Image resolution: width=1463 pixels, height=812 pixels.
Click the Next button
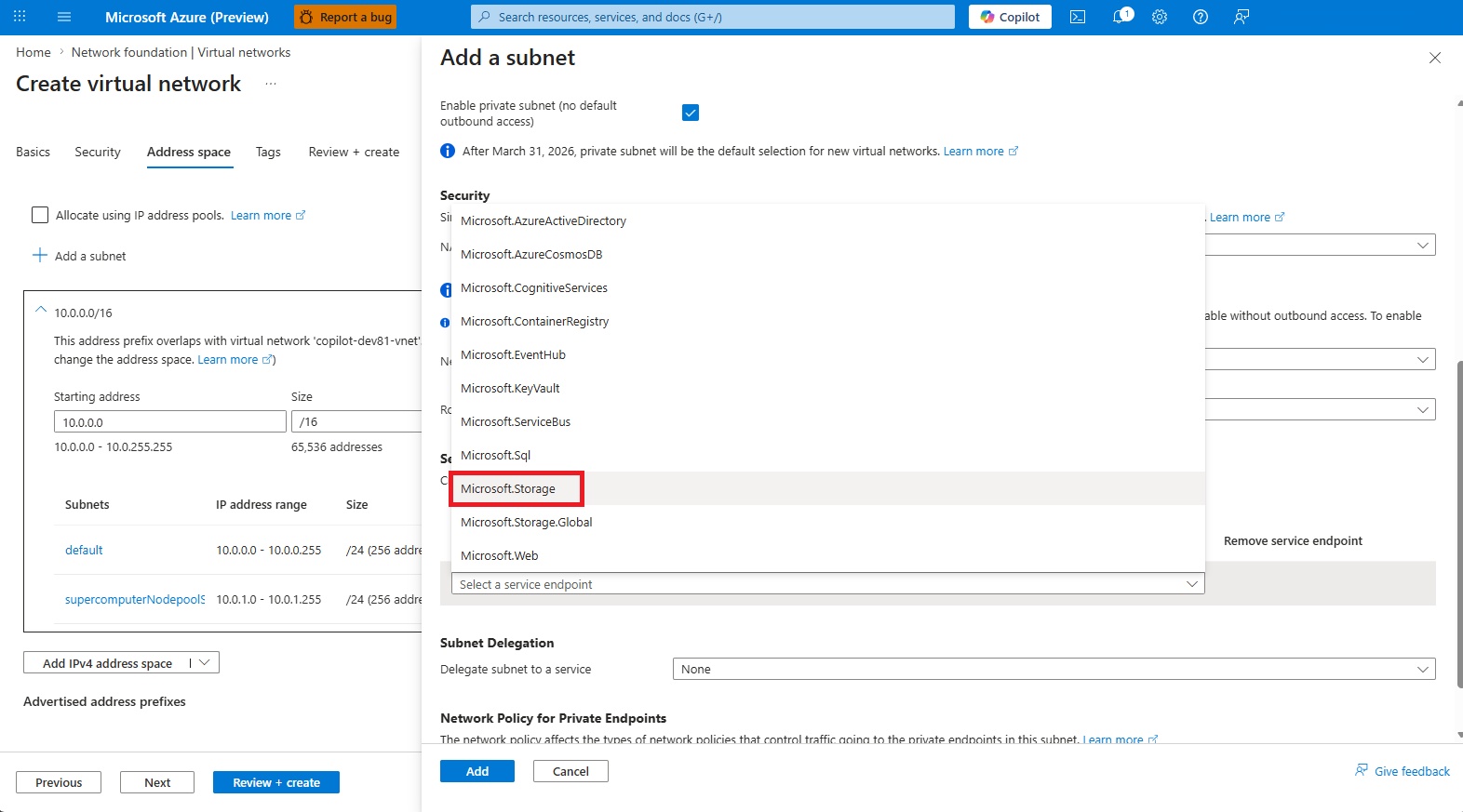coord(157,782)
